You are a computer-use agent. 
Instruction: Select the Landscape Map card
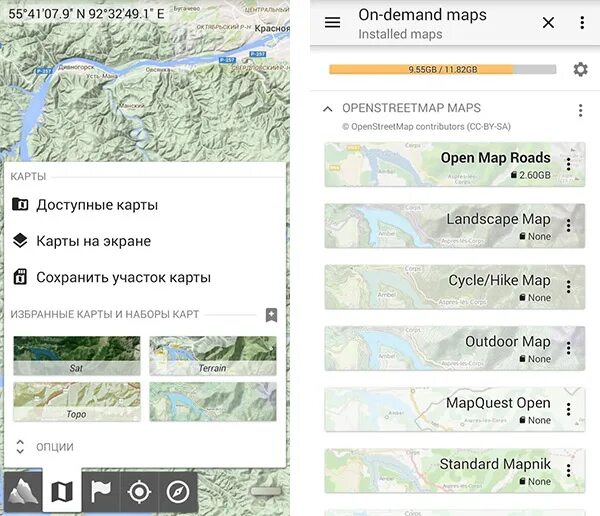(455, 226)
